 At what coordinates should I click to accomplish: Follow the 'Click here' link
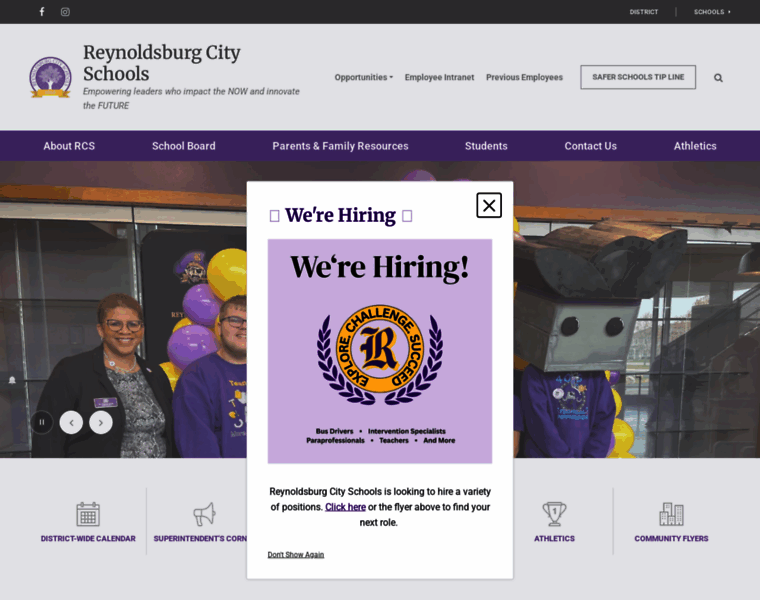[x=345, y=507]
